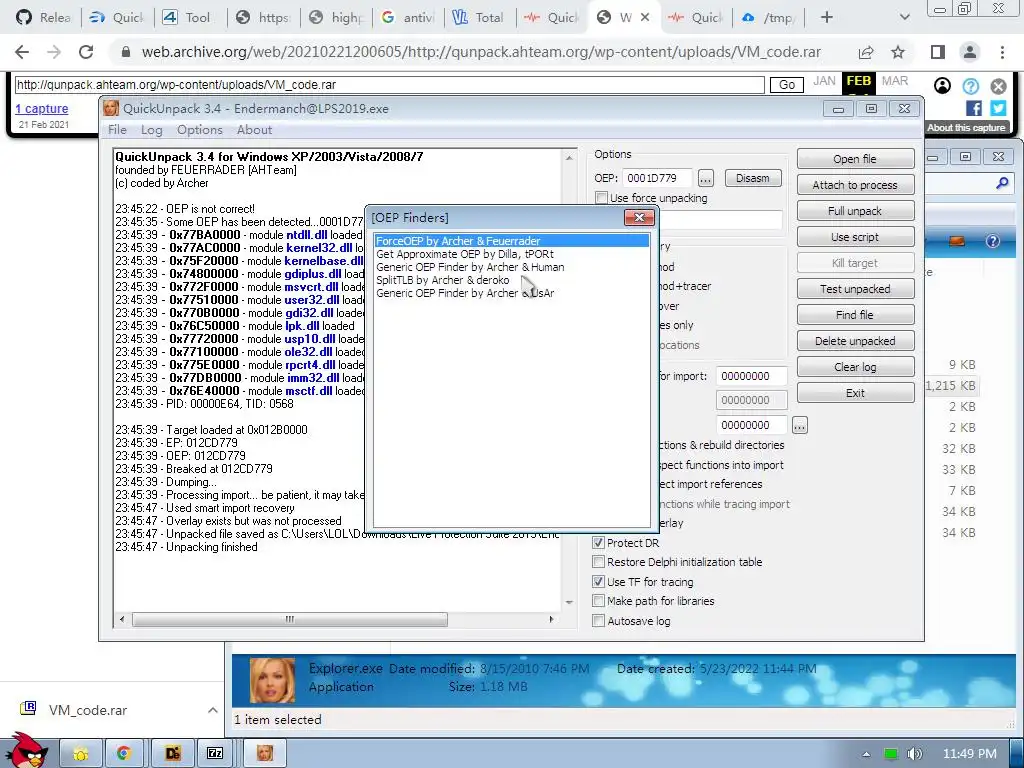This screenshot has width=1024, height=768.
Task: Click the Full unpack button
Action: click(x=855, y=211)
